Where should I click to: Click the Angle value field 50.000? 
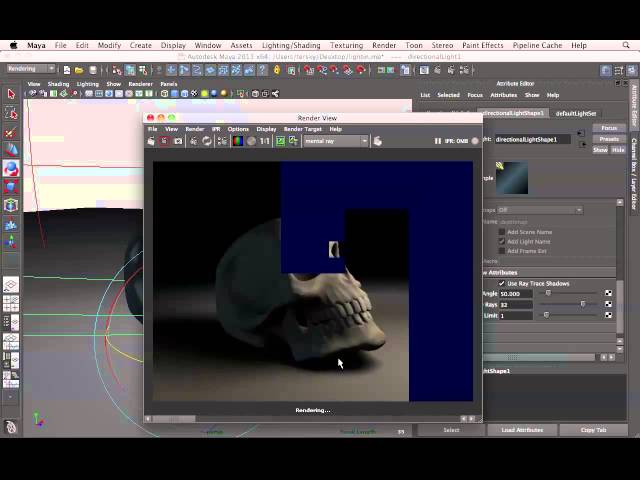click(x=516, y=293)
